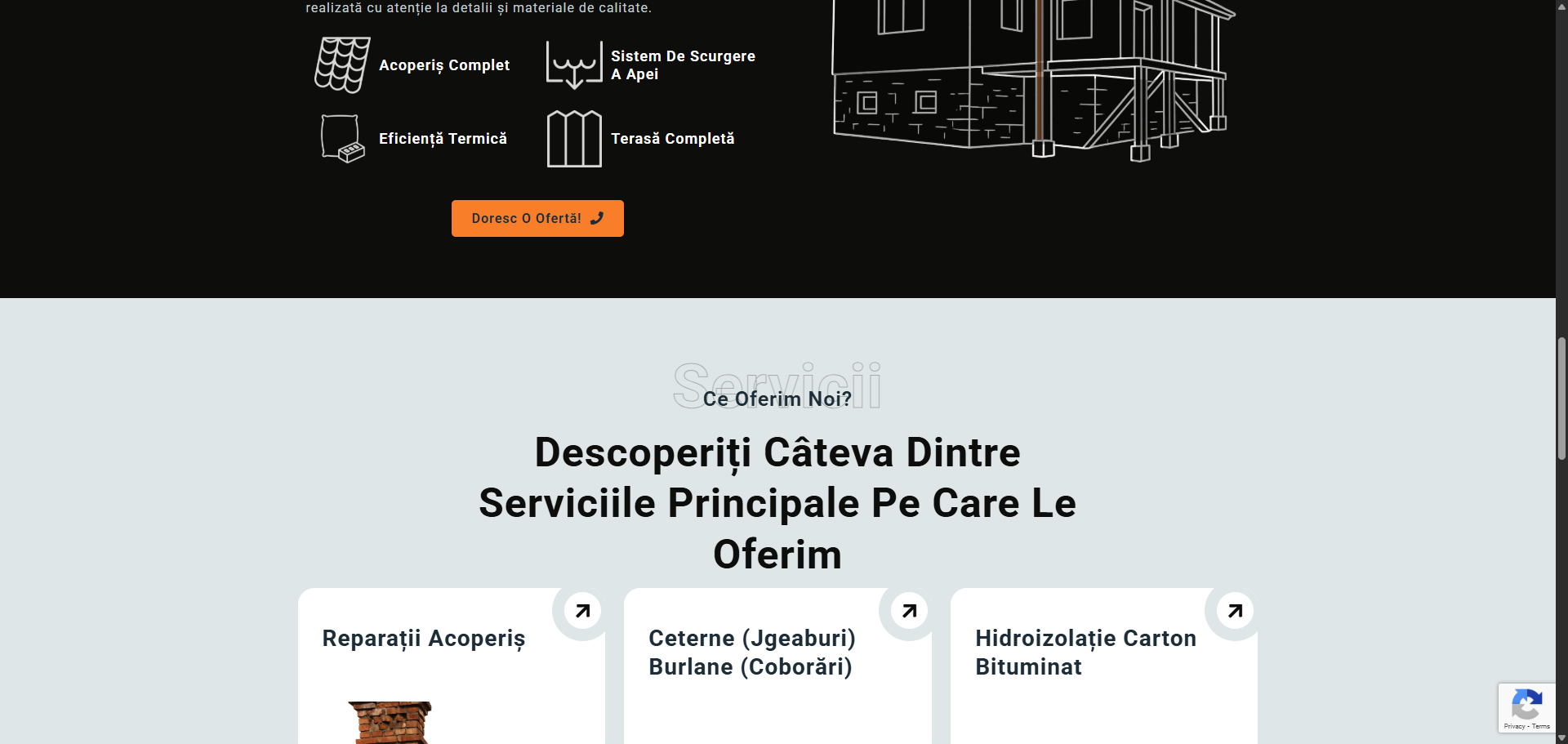1568x744 pixels.
Task: Click the page vertical scrollbar thumb
Action: [x=1561, y=399]
